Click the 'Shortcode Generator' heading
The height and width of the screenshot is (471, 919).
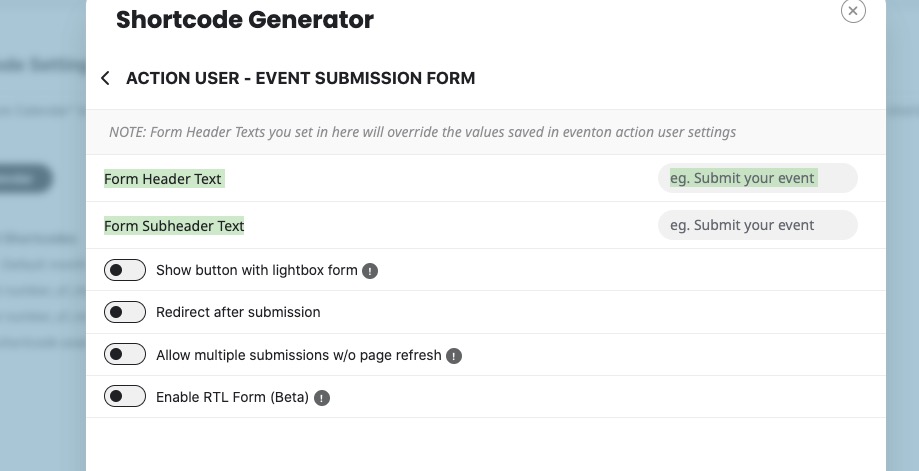coord(245,19)
